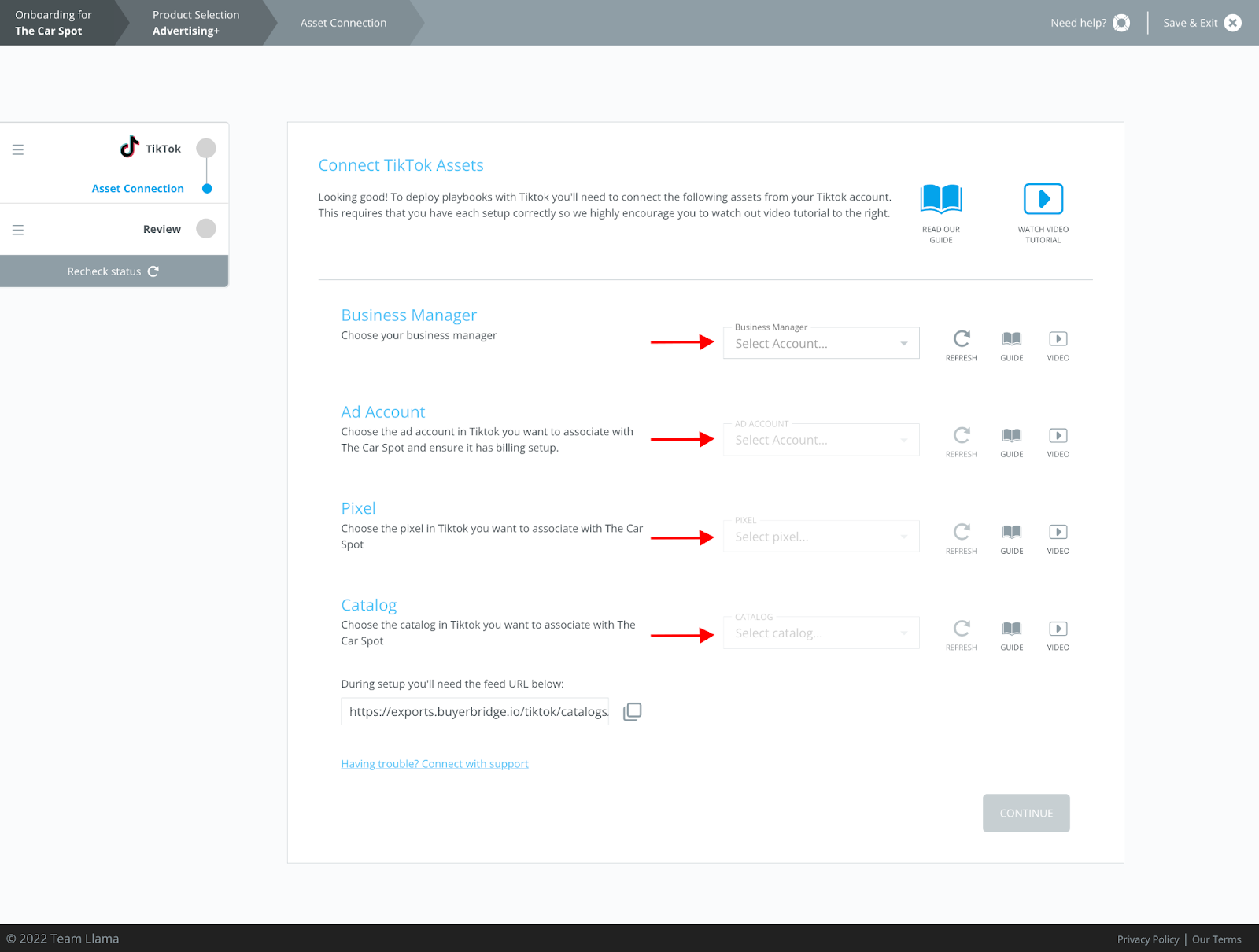This screenshot has width=1259, height=952.
Task: Select Asset Connection in the sidebar
Action: pyautogui.click(x=138, y=189)
